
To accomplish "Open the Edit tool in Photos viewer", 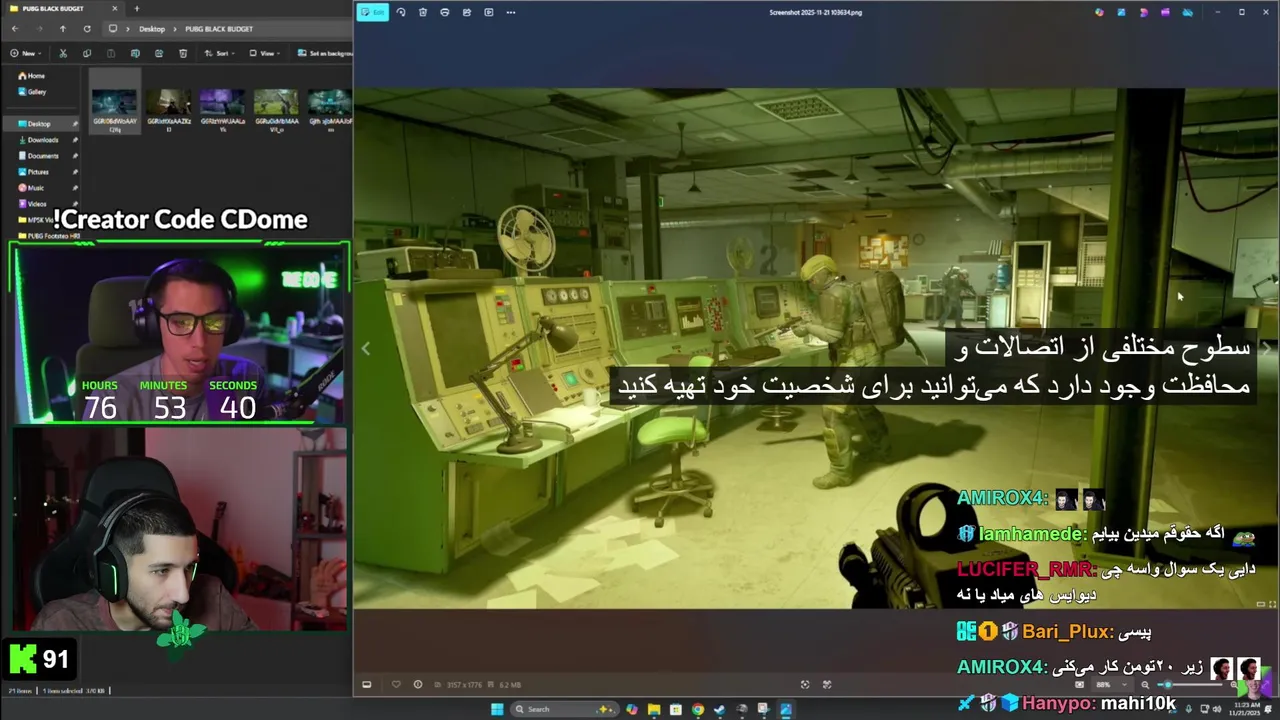I will (x=373, y=12).
